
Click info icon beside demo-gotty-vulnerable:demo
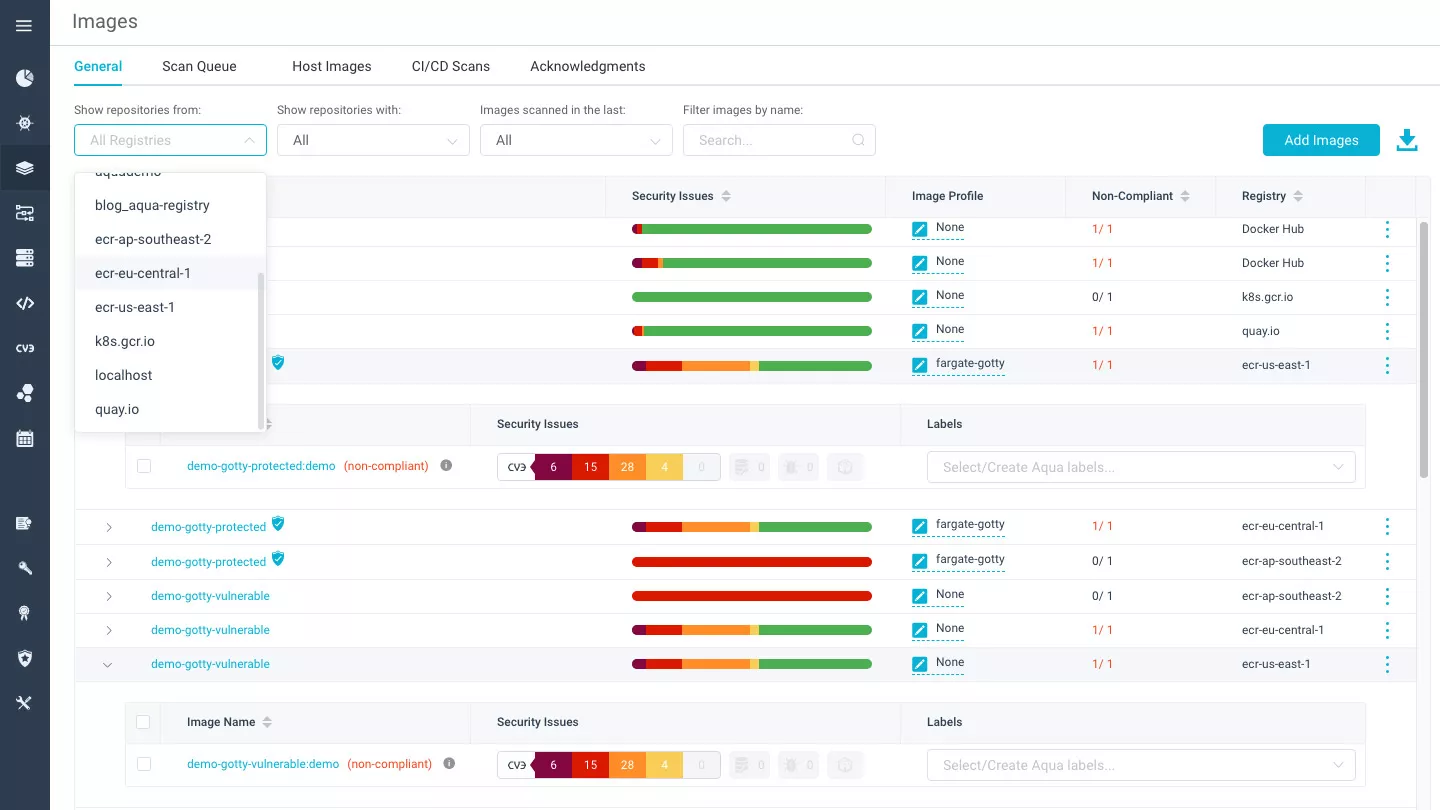[x=449, y=764]
